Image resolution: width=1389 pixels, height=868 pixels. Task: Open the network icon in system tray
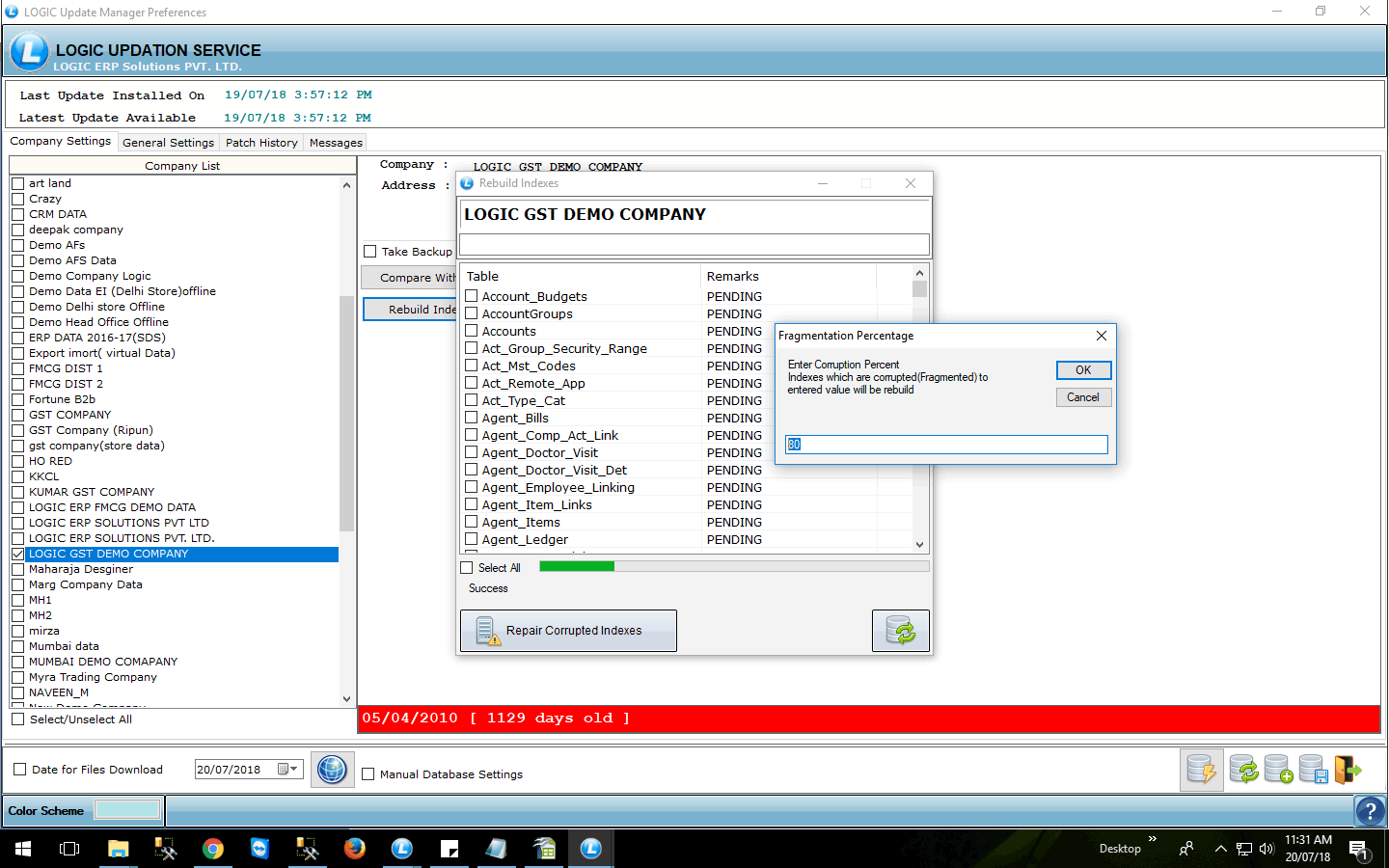tap(1244, 849)
